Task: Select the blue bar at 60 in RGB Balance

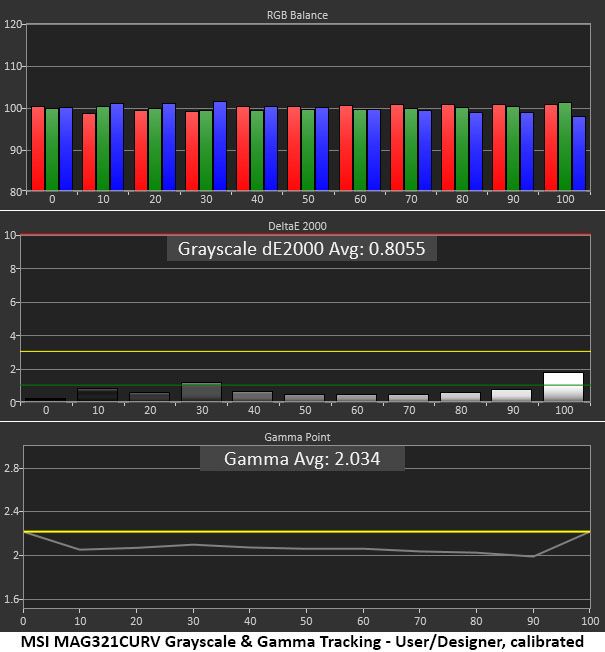Action: (x=374, y=150)
